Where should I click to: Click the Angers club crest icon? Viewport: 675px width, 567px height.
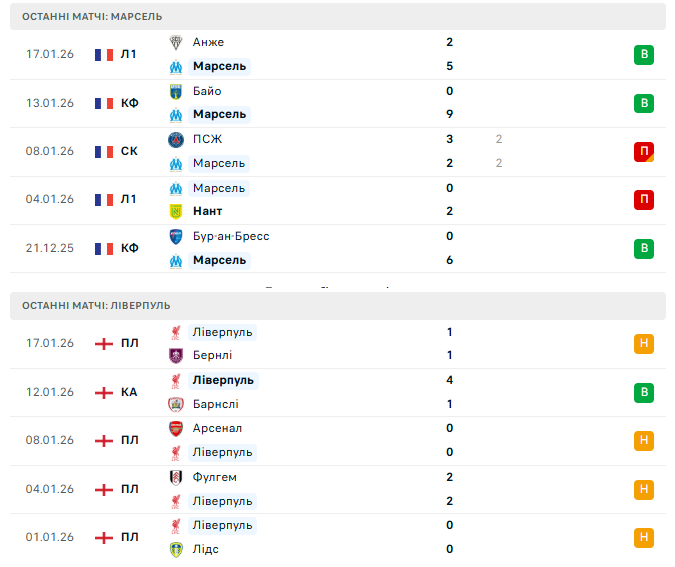tap(177, 42)
